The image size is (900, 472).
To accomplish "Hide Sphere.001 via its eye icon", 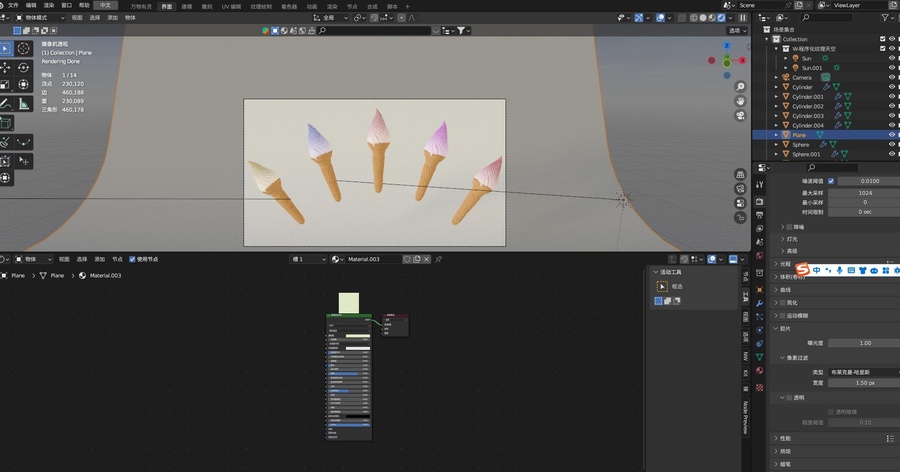I will point(892,154).
